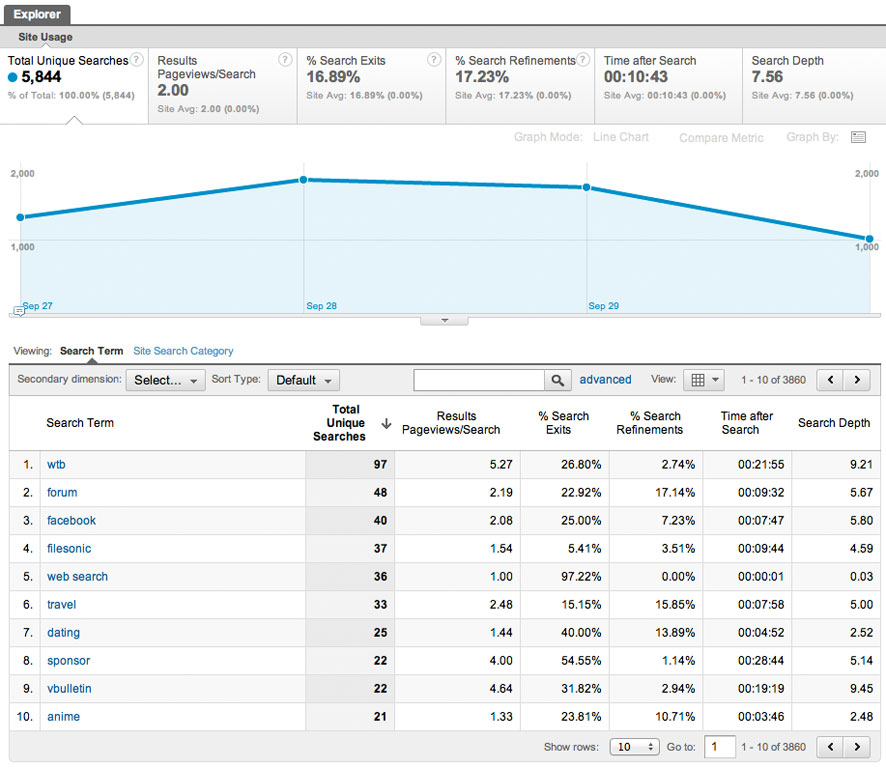This screenshot has height=768, width=886.
Task: Click the help icon on % Search Refinements
Action: (x=583, y=59)
